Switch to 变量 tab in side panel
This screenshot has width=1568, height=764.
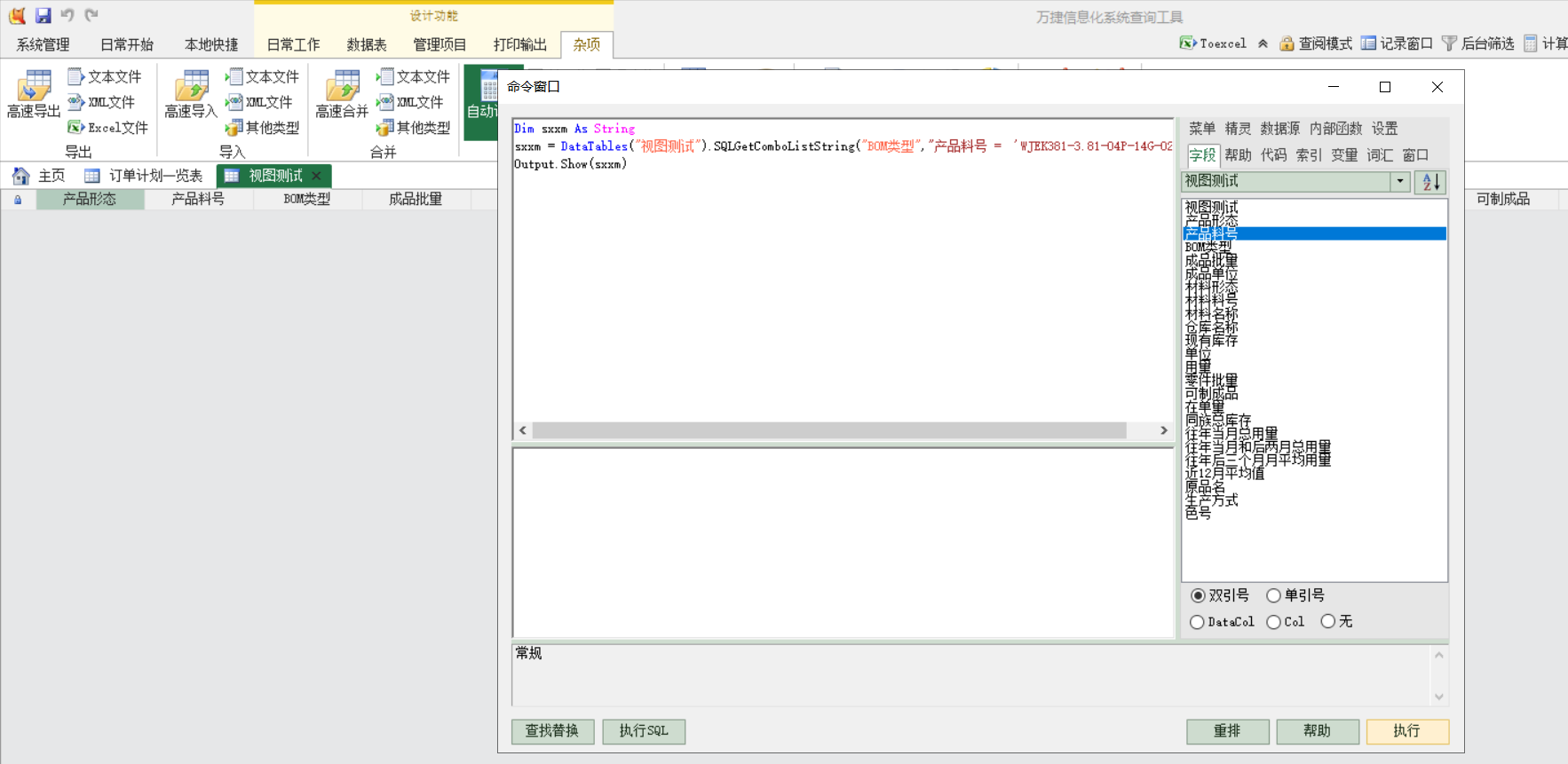point(1344,155)
